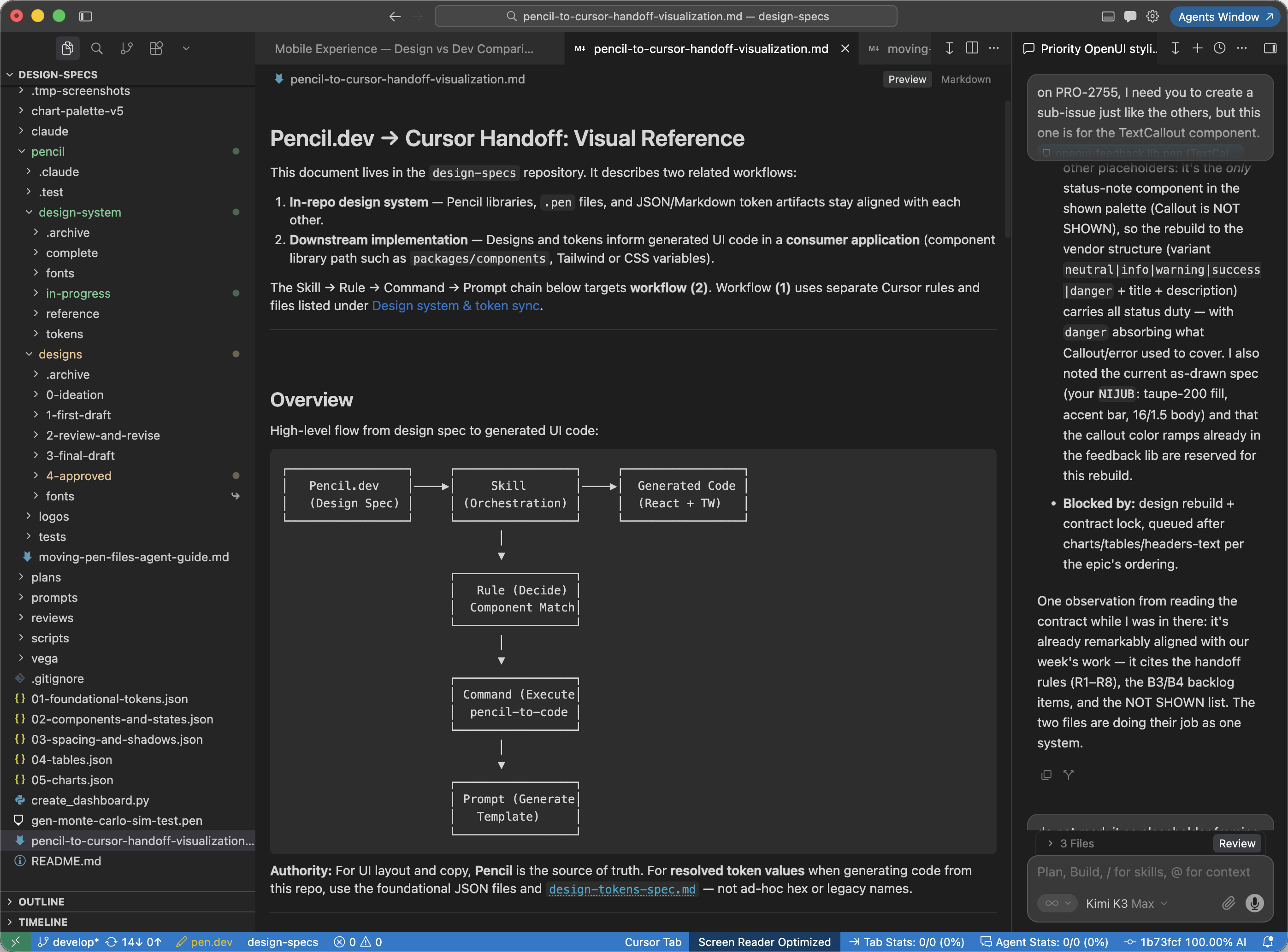Close the pencil-to-cursor-handoff-visualization.md tab
The width and height of the screenshot is (1288, 952).
click(x=845, y=48)
